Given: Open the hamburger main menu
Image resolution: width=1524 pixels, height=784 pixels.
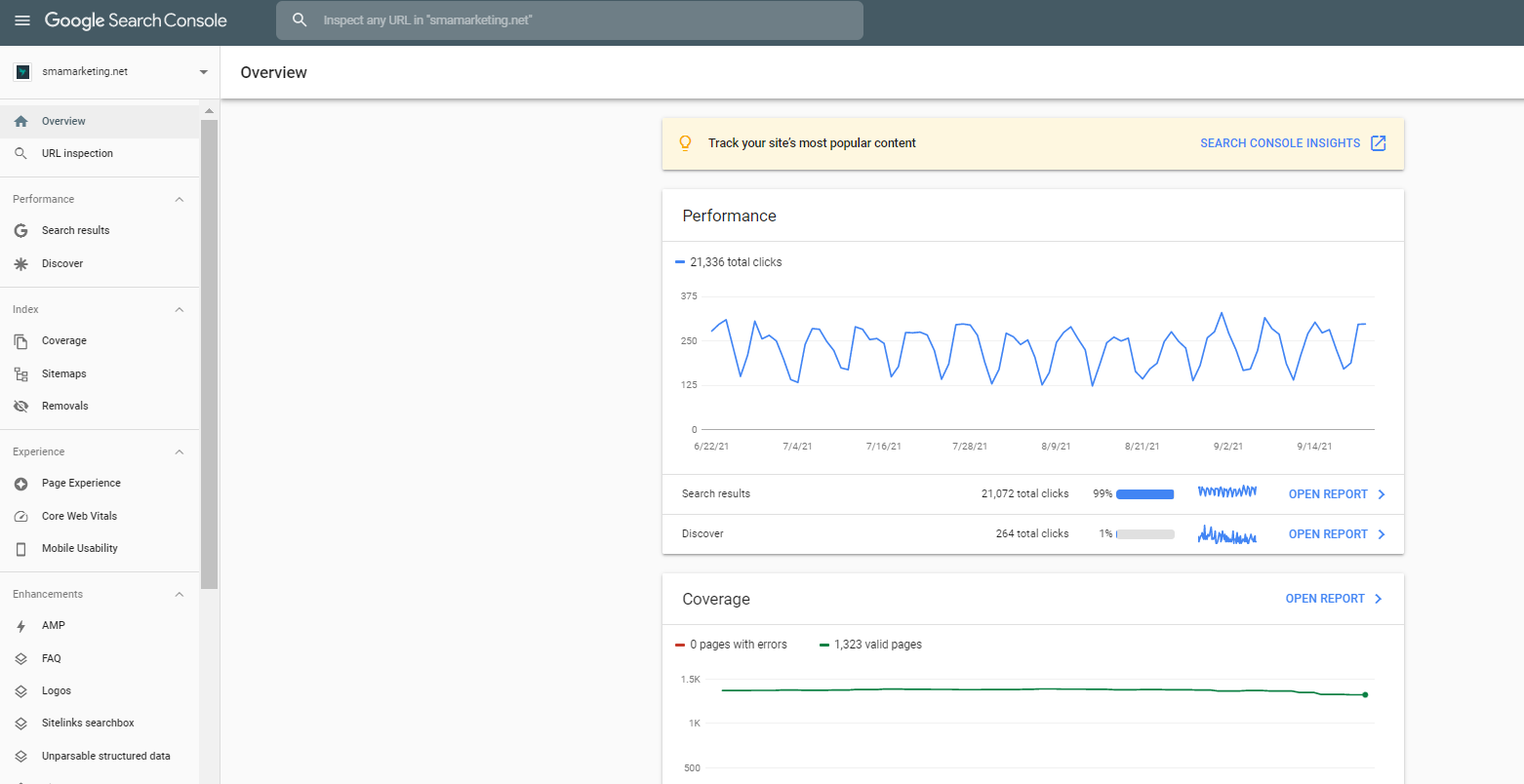Looking at the screenshot, I should 22,20.
